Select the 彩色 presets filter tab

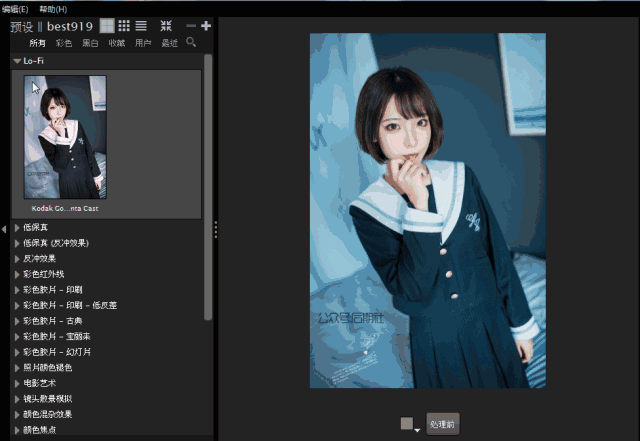tap(64, 43)
